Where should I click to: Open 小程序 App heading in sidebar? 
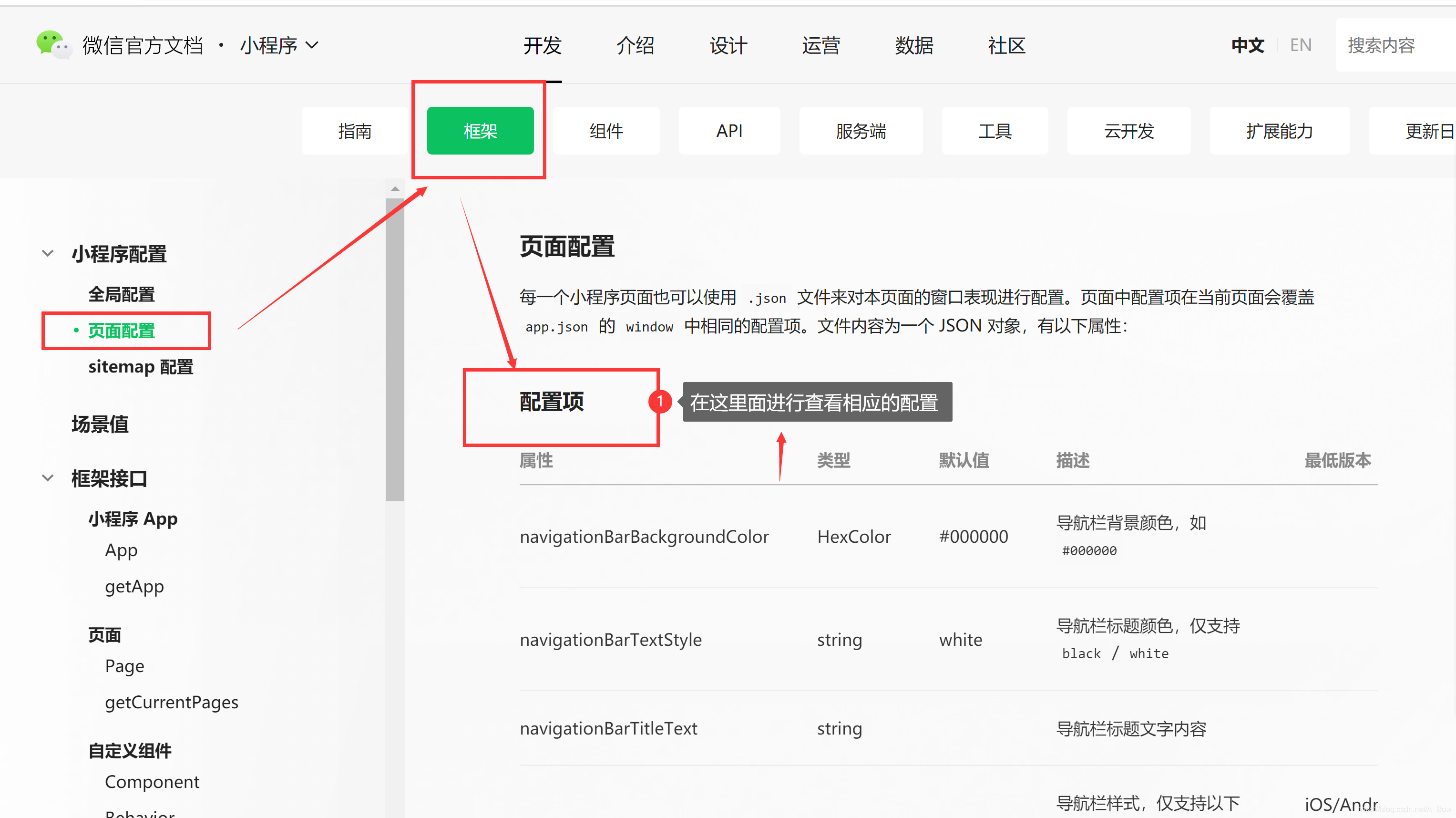tap(133, 519)
